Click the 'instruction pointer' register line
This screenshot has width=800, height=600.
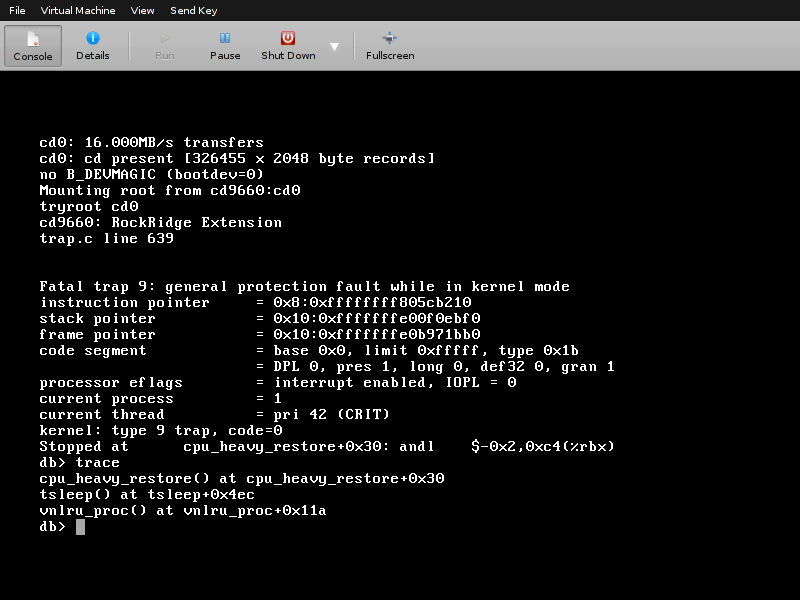255,303
